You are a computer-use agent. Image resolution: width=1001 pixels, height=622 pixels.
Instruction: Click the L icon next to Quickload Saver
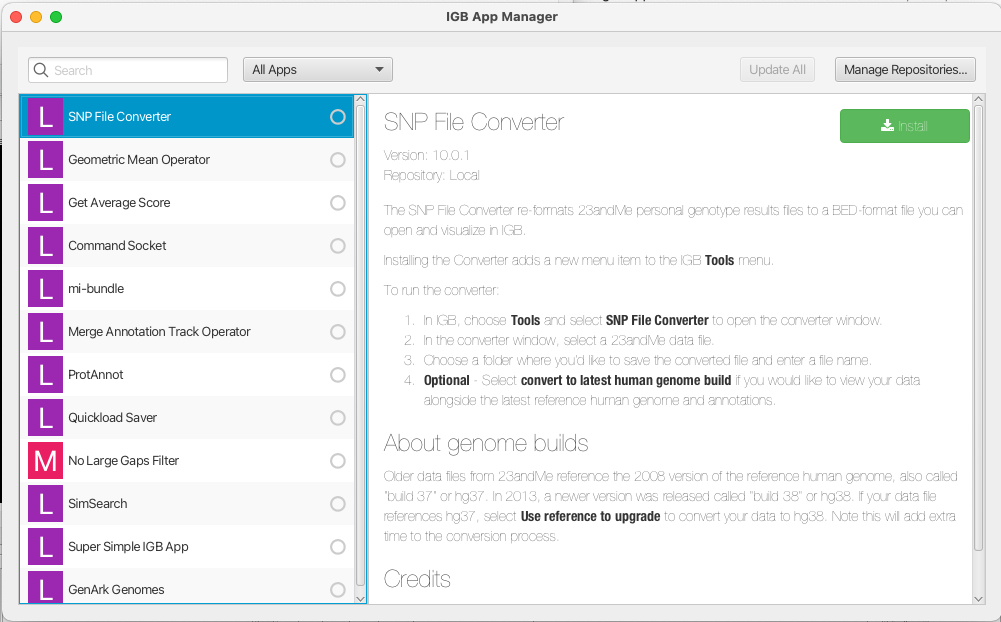tap(45, 418)
